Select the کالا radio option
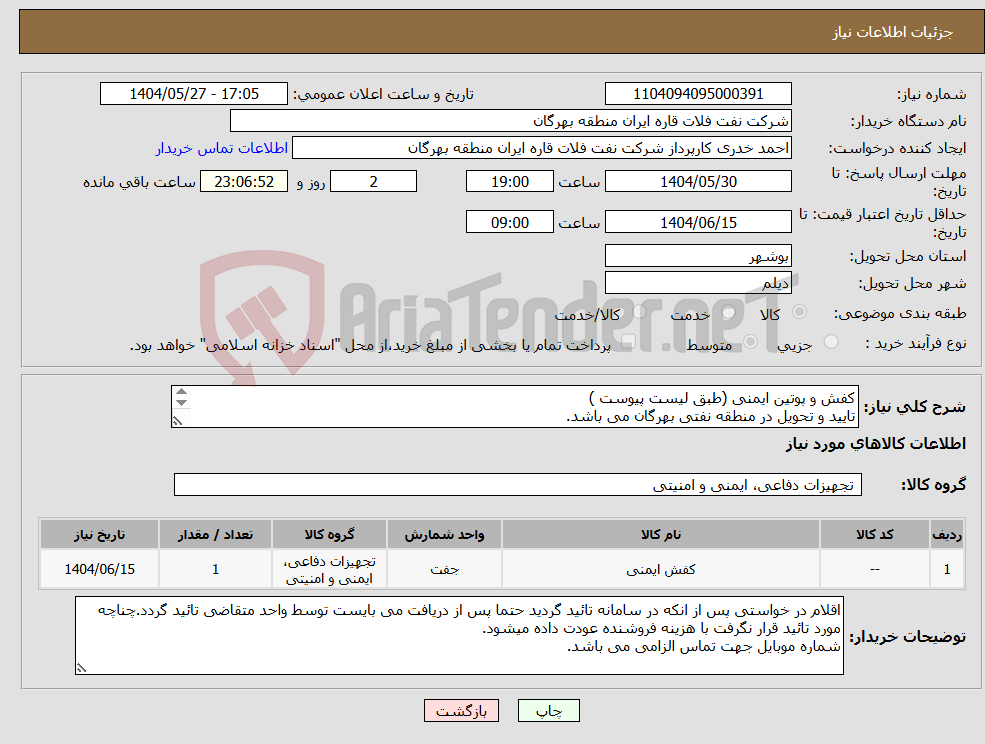Viewport: 985px width, 744px height. pos(802,311)
